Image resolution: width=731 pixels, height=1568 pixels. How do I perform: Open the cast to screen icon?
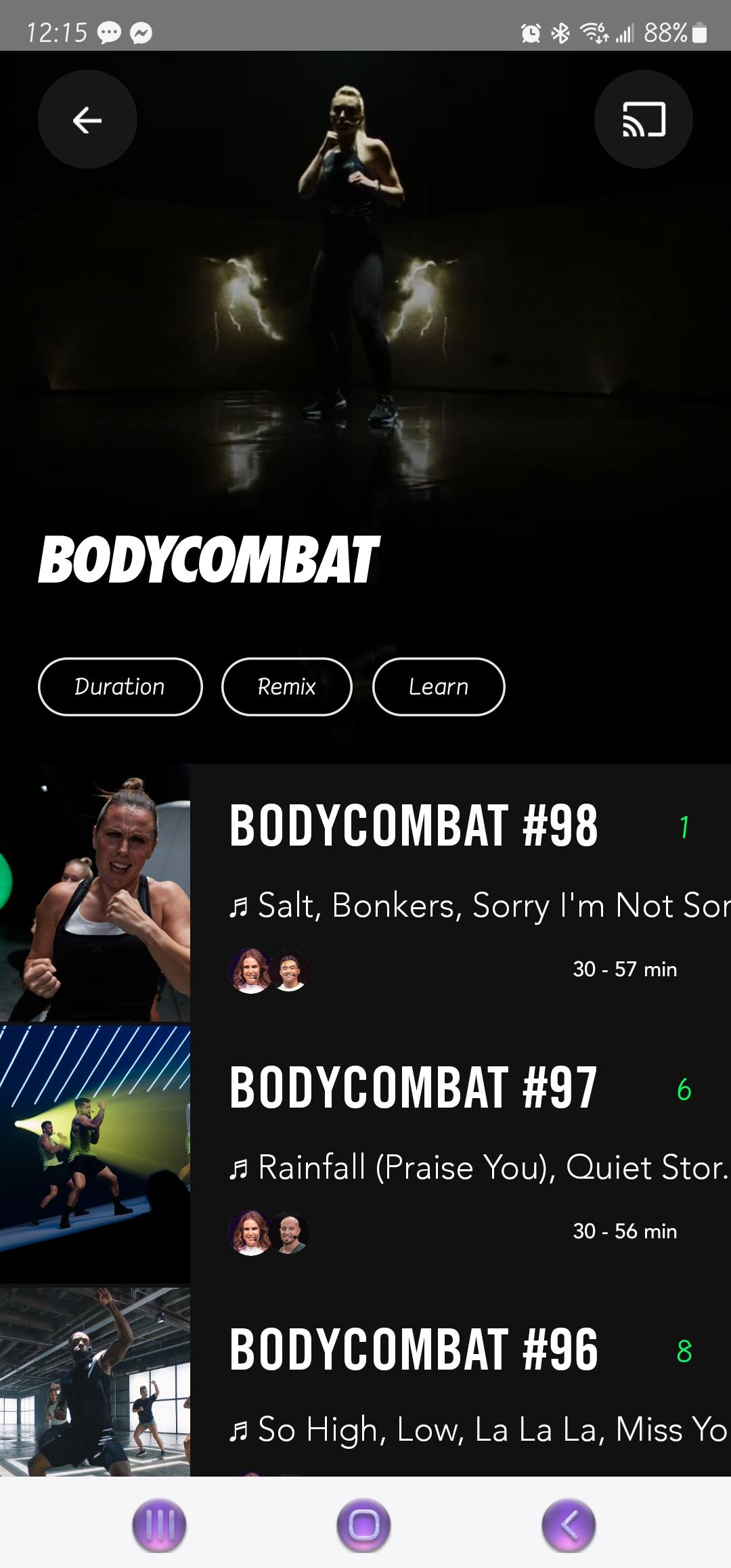(x=644, y=120)
